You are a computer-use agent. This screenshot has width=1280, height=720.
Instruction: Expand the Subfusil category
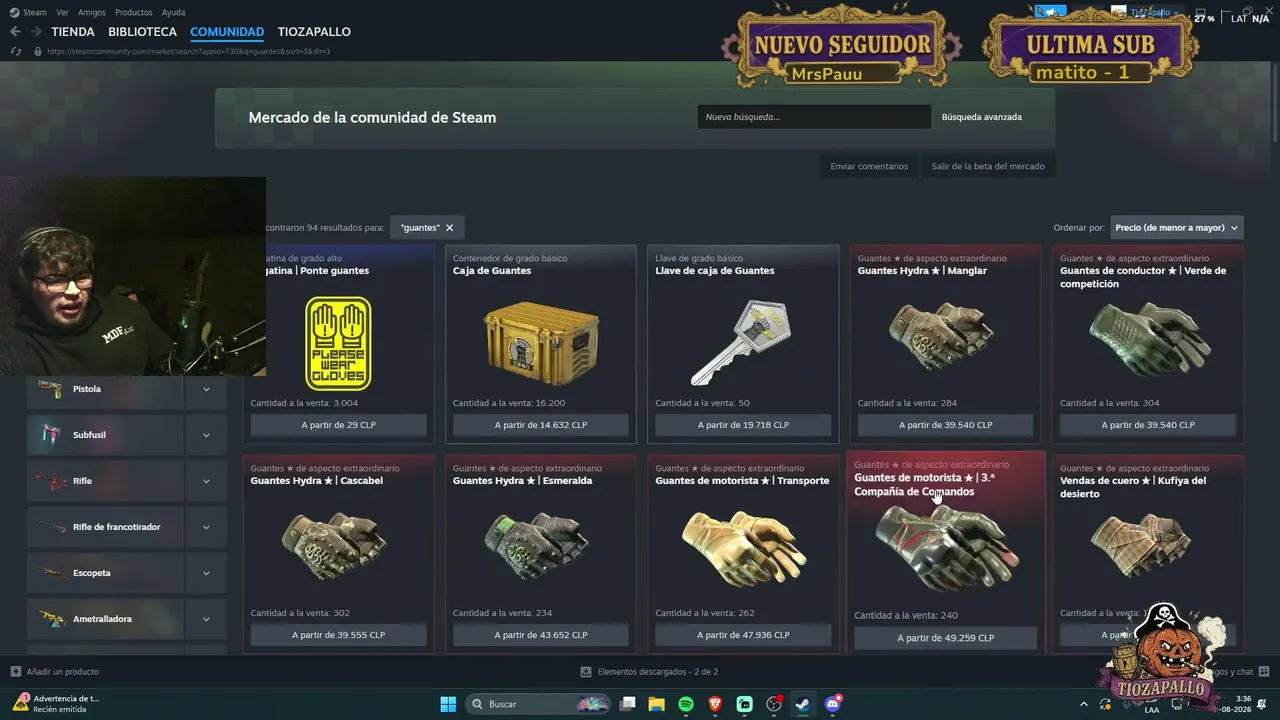click(206, 435)
